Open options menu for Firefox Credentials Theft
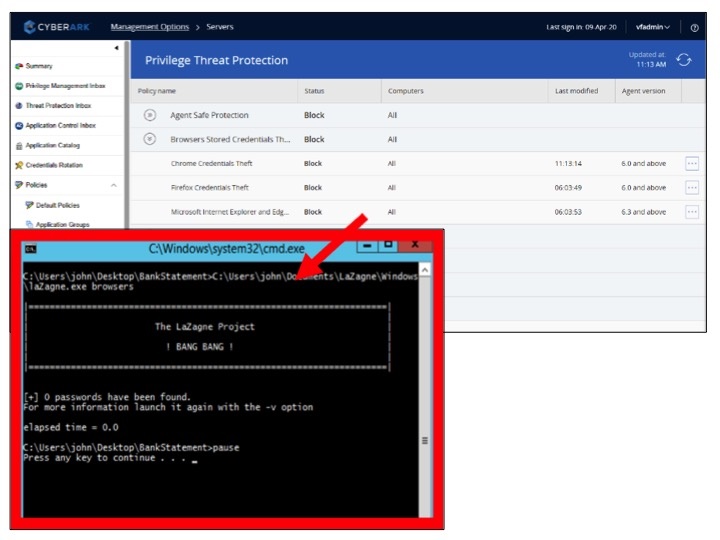Screen dimensions: 720x540 (692, 187)
